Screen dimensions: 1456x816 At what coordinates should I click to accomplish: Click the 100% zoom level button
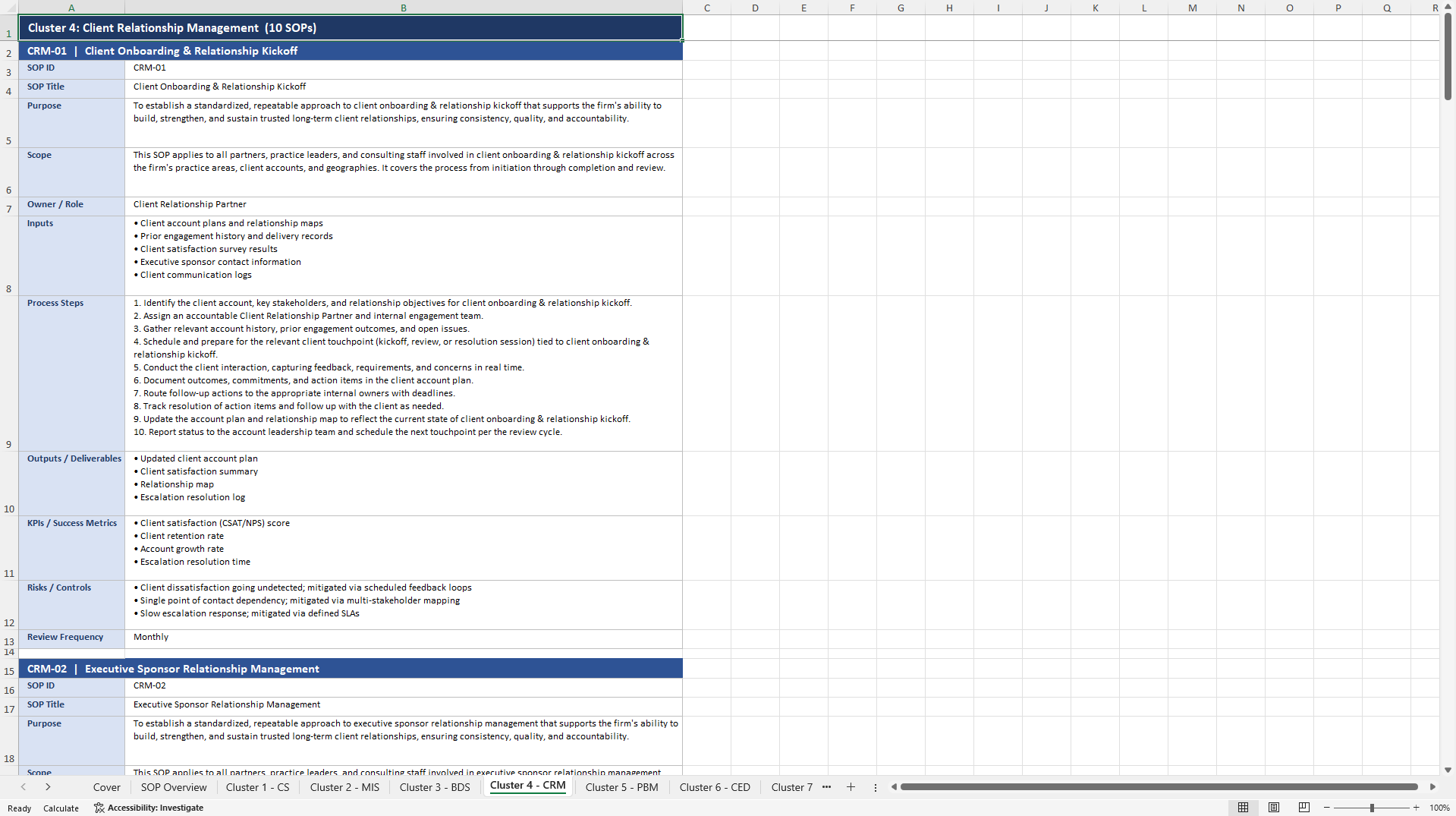[x=1439, y=808]
